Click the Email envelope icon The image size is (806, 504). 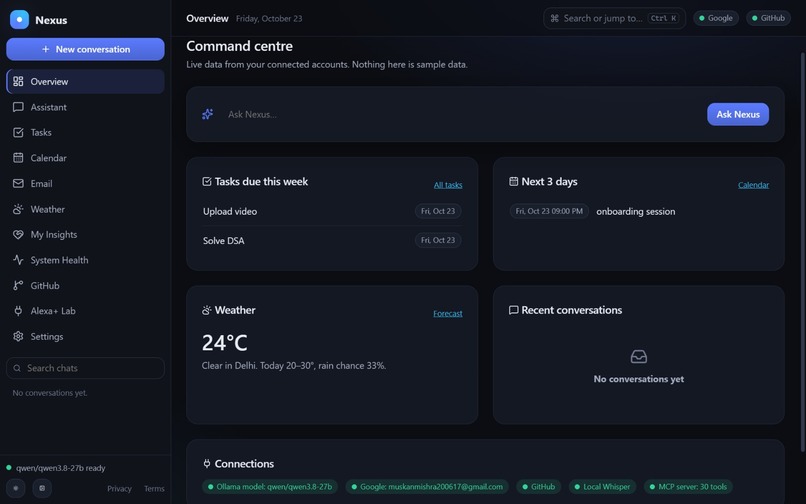pyautogui.click(x=18, y=184)
